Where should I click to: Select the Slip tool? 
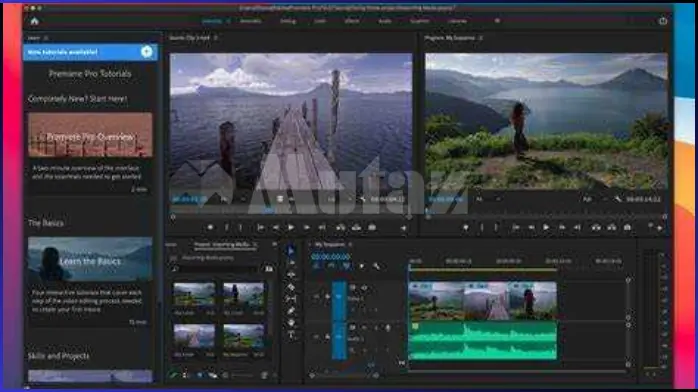click(291, 299)
